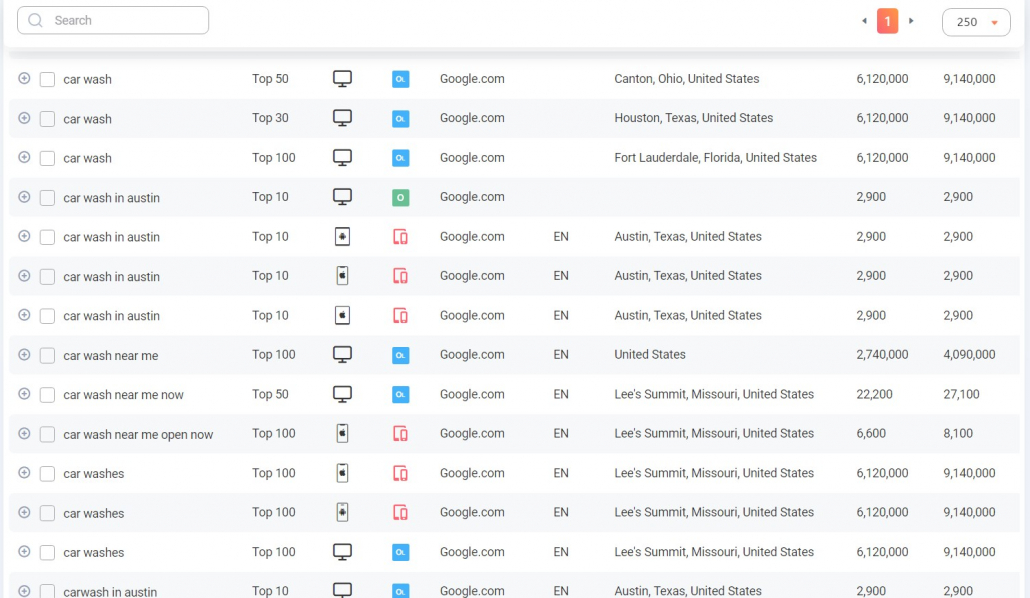
Task: Click the 'carwash in austin' keyword text
Action: 110,591
